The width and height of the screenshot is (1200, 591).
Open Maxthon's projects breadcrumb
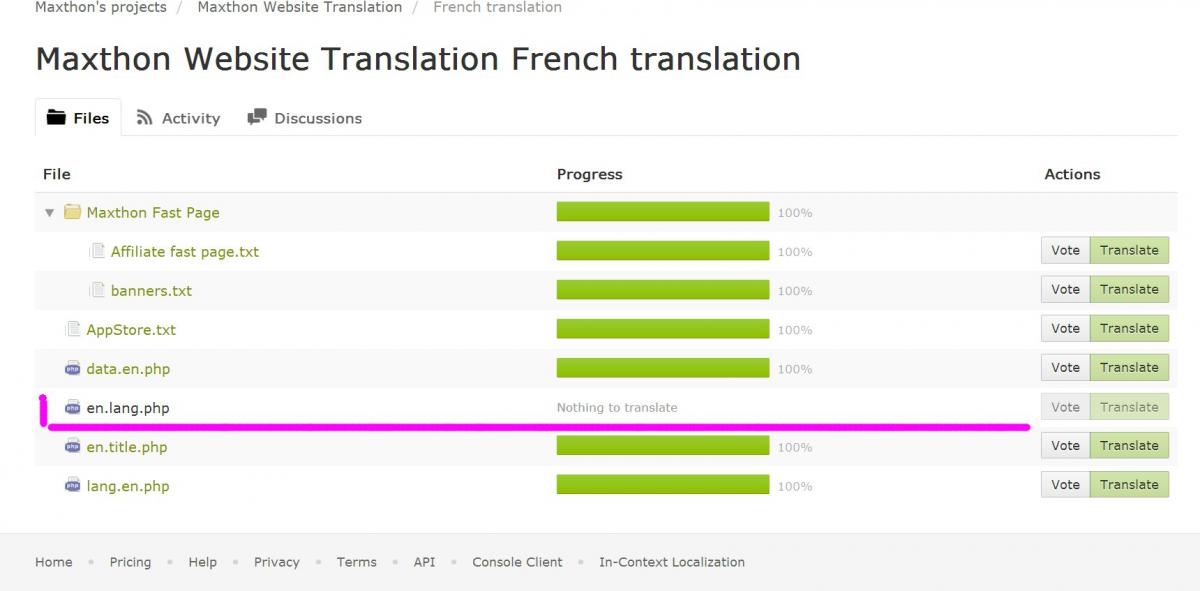pos(101,7)
